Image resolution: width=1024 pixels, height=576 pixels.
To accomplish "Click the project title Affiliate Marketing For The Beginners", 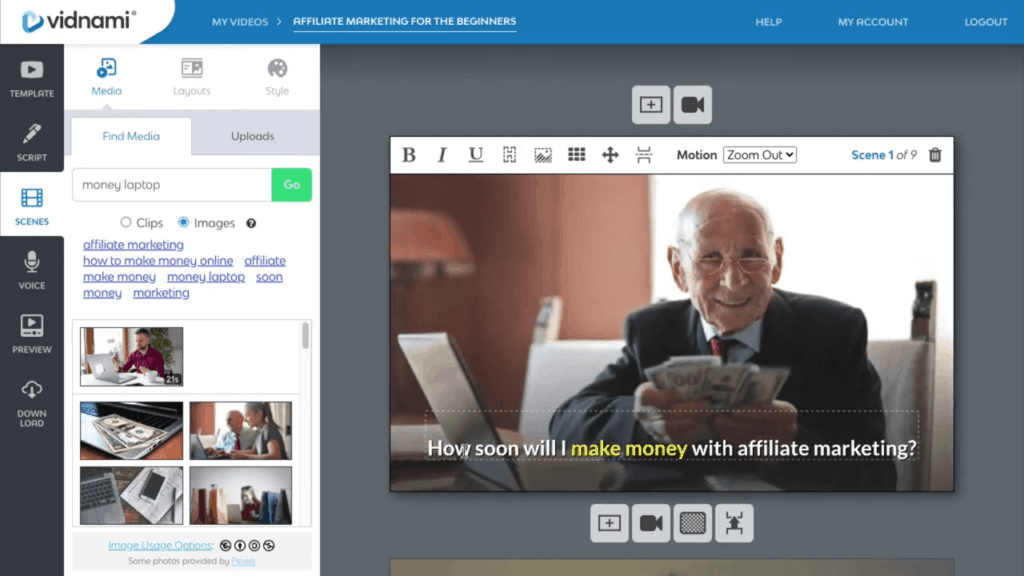I will point(404,22).
